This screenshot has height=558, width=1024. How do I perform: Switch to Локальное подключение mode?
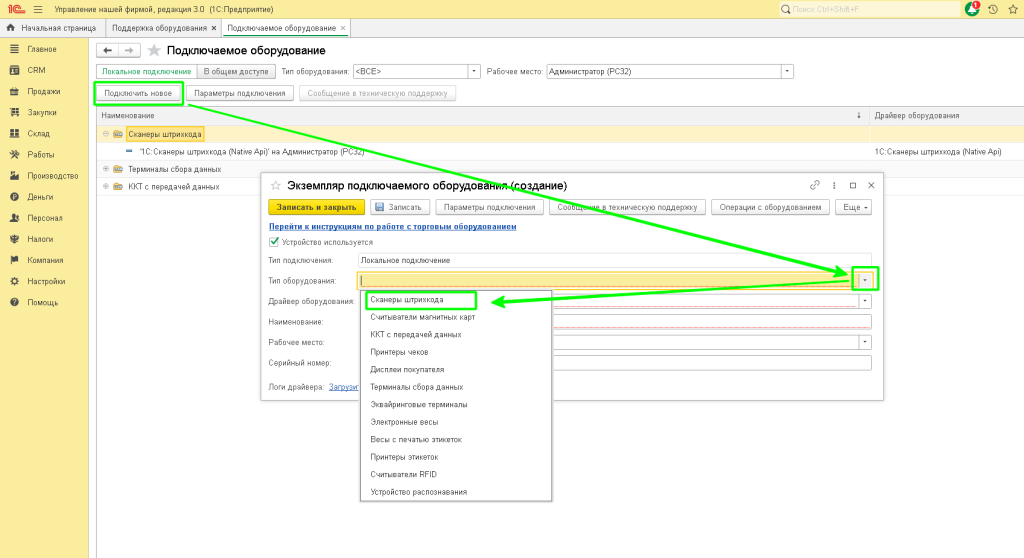pos(147,71)
